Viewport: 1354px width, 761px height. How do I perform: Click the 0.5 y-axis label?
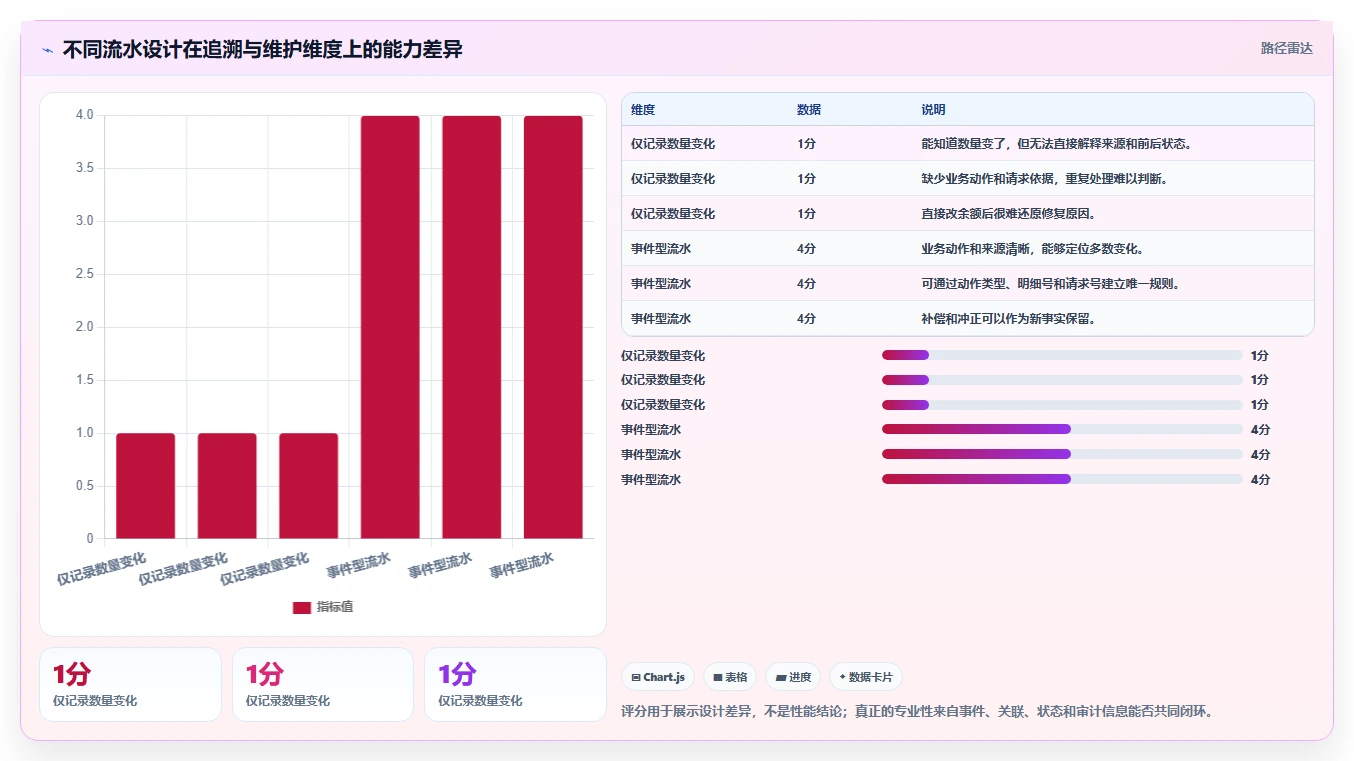pyautogui.click(x=85, y=486)
